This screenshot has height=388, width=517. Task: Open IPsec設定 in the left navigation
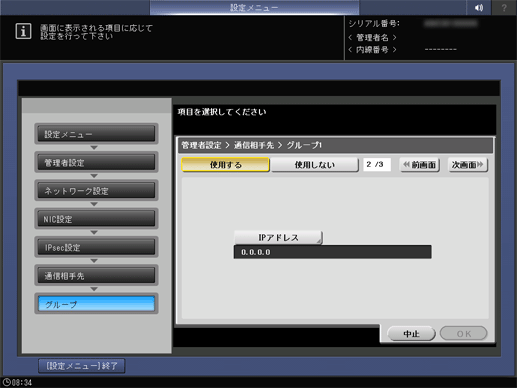[96, 247]
